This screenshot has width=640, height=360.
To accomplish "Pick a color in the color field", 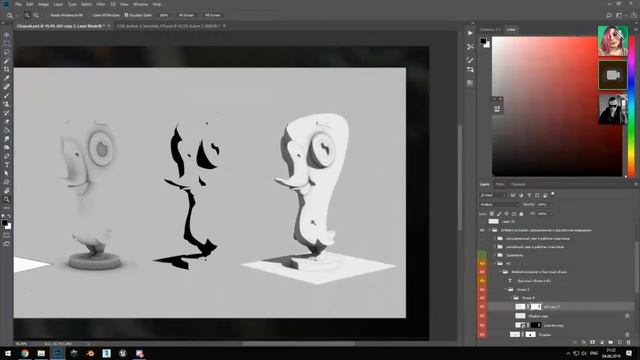I will (557, 106).
